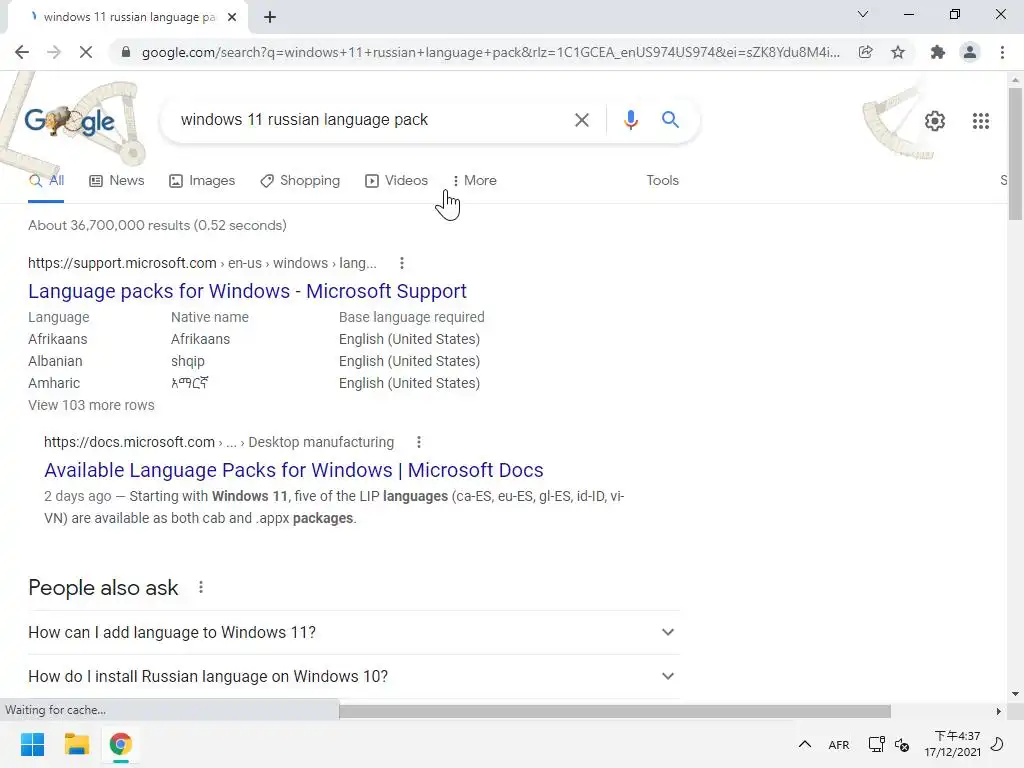Open search Tools options

(662, 181)
